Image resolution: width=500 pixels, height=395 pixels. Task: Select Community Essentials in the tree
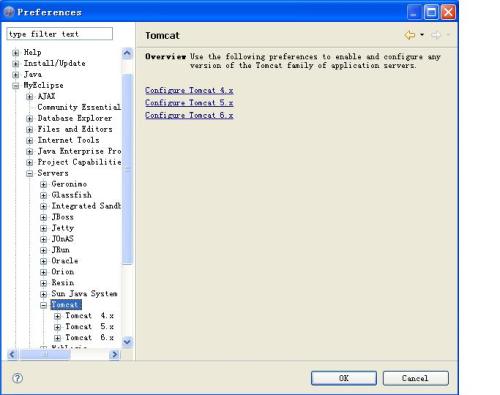pyautogui.click(x=79, y=107)
